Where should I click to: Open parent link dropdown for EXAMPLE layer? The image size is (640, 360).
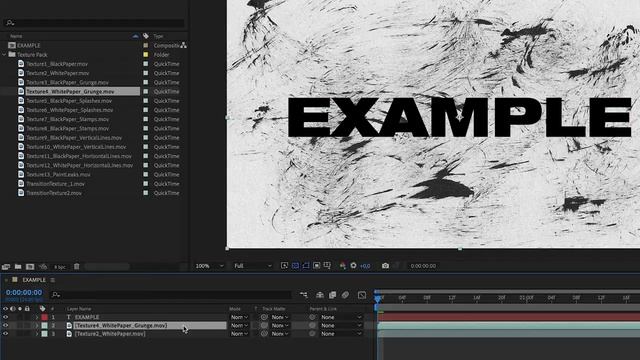pos(341,317)
